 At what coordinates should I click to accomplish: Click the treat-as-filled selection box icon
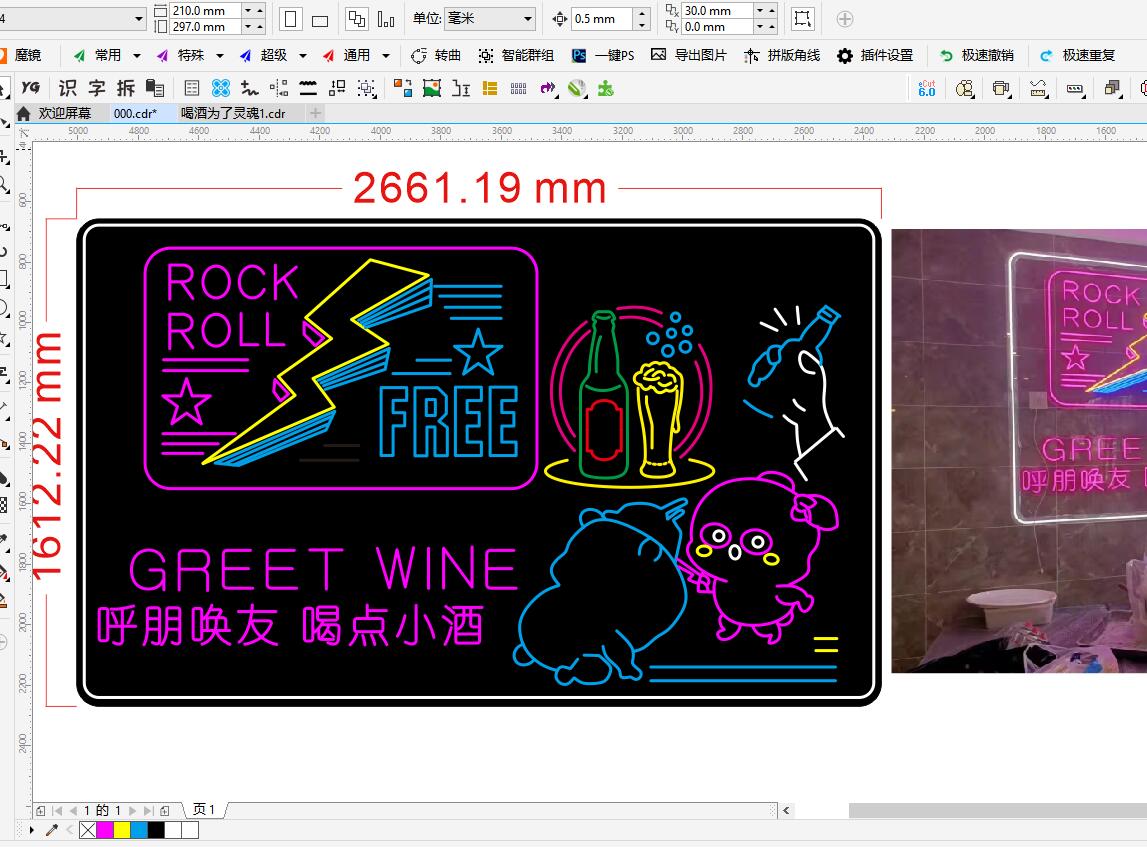coord(802,19)
